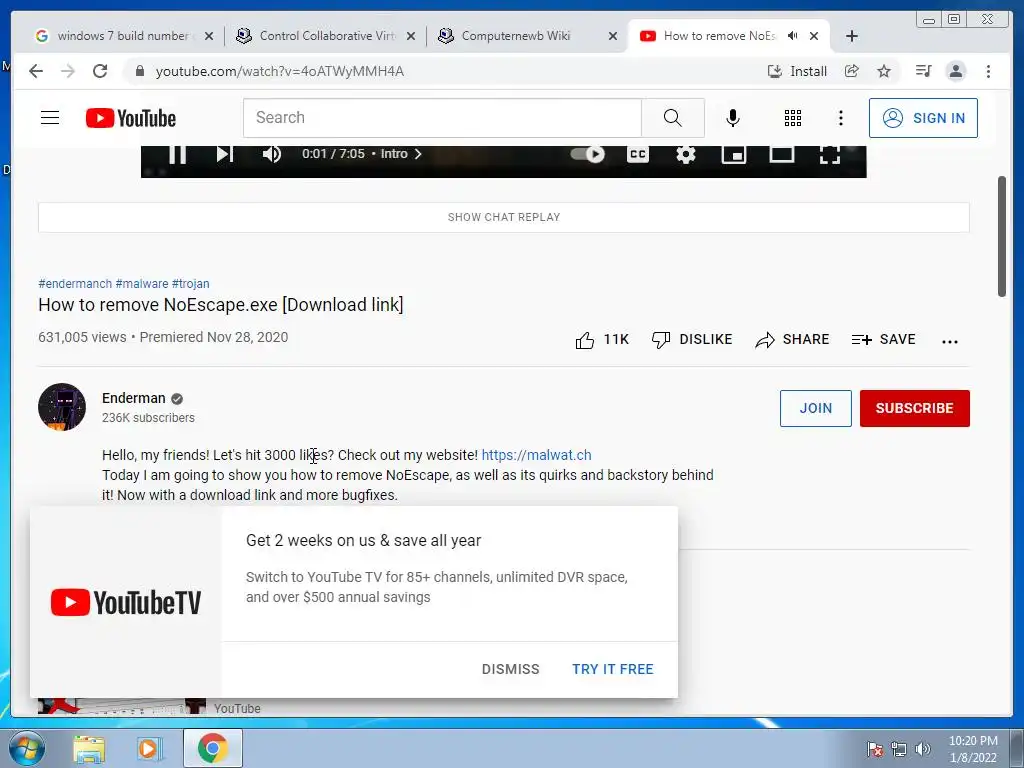1024x768 pixels.
Task: Switch to miniplayer mode
Action: [x=734, y=154]
